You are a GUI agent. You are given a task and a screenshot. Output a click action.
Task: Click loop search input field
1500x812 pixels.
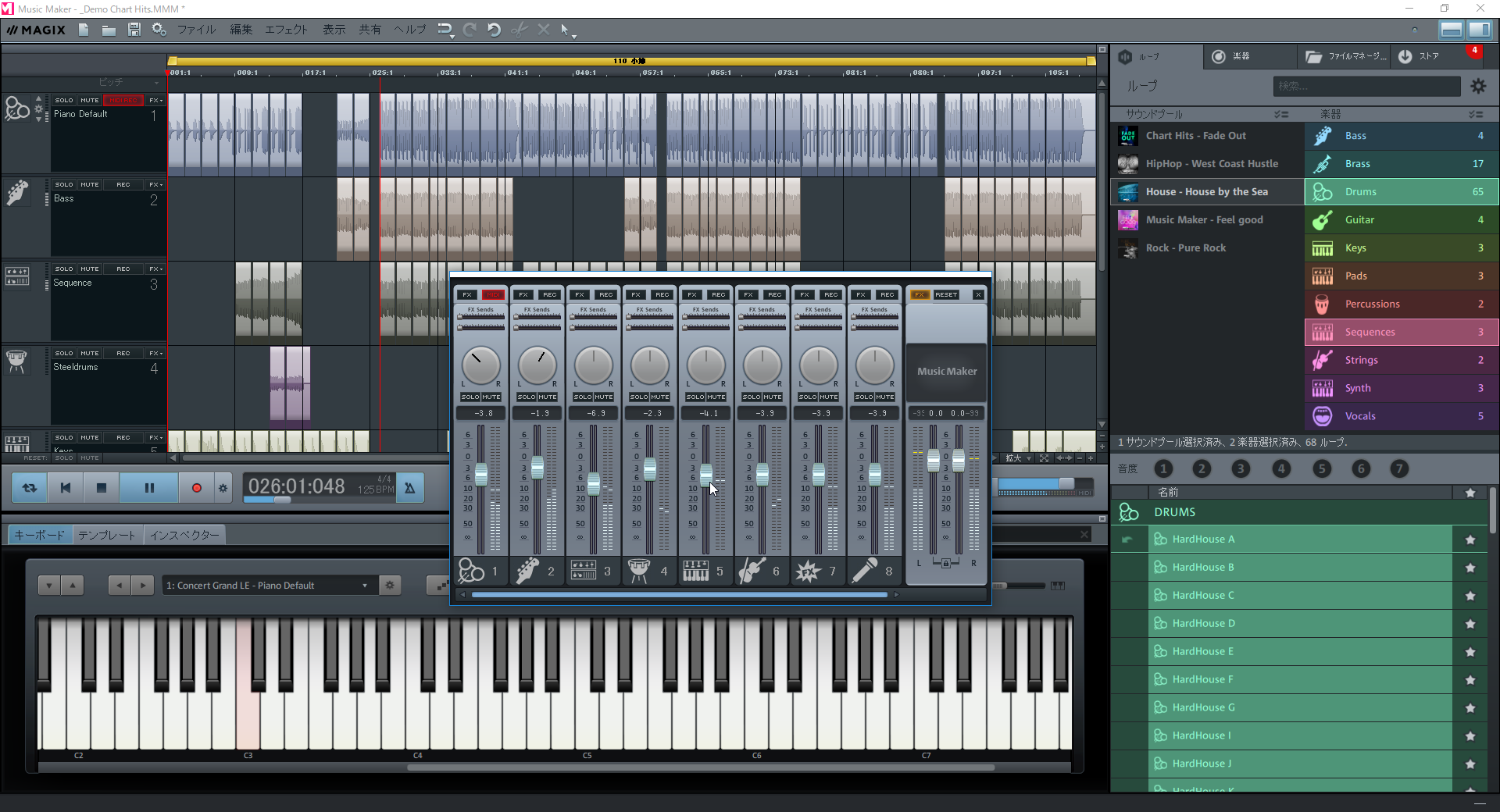[1366, 87]
